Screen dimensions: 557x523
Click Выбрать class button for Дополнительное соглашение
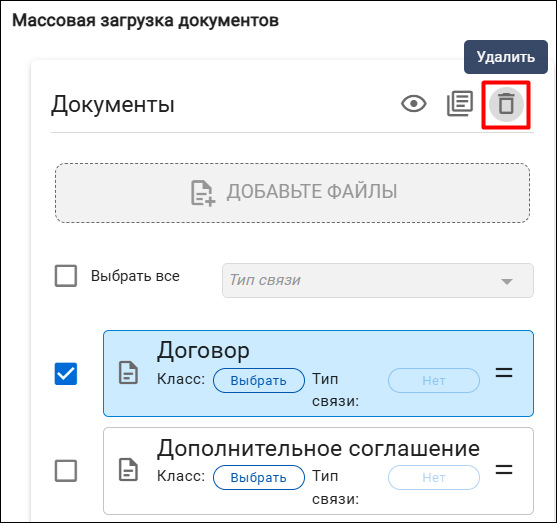tap(259, 478)
